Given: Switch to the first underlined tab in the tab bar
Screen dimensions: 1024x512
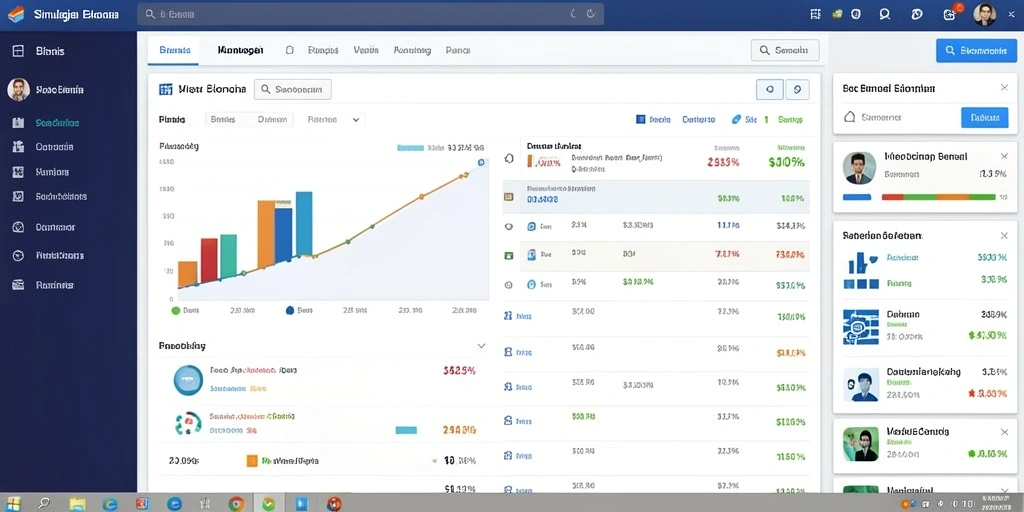Looking at the screenshot, I should pyautogui.click(x=174, y=50).
